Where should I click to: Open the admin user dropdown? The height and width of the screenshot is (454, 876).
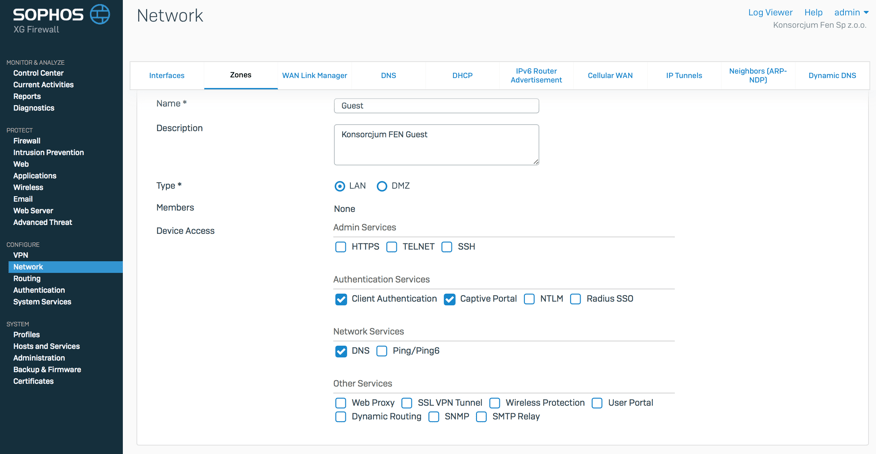click(x=851, y=13)
